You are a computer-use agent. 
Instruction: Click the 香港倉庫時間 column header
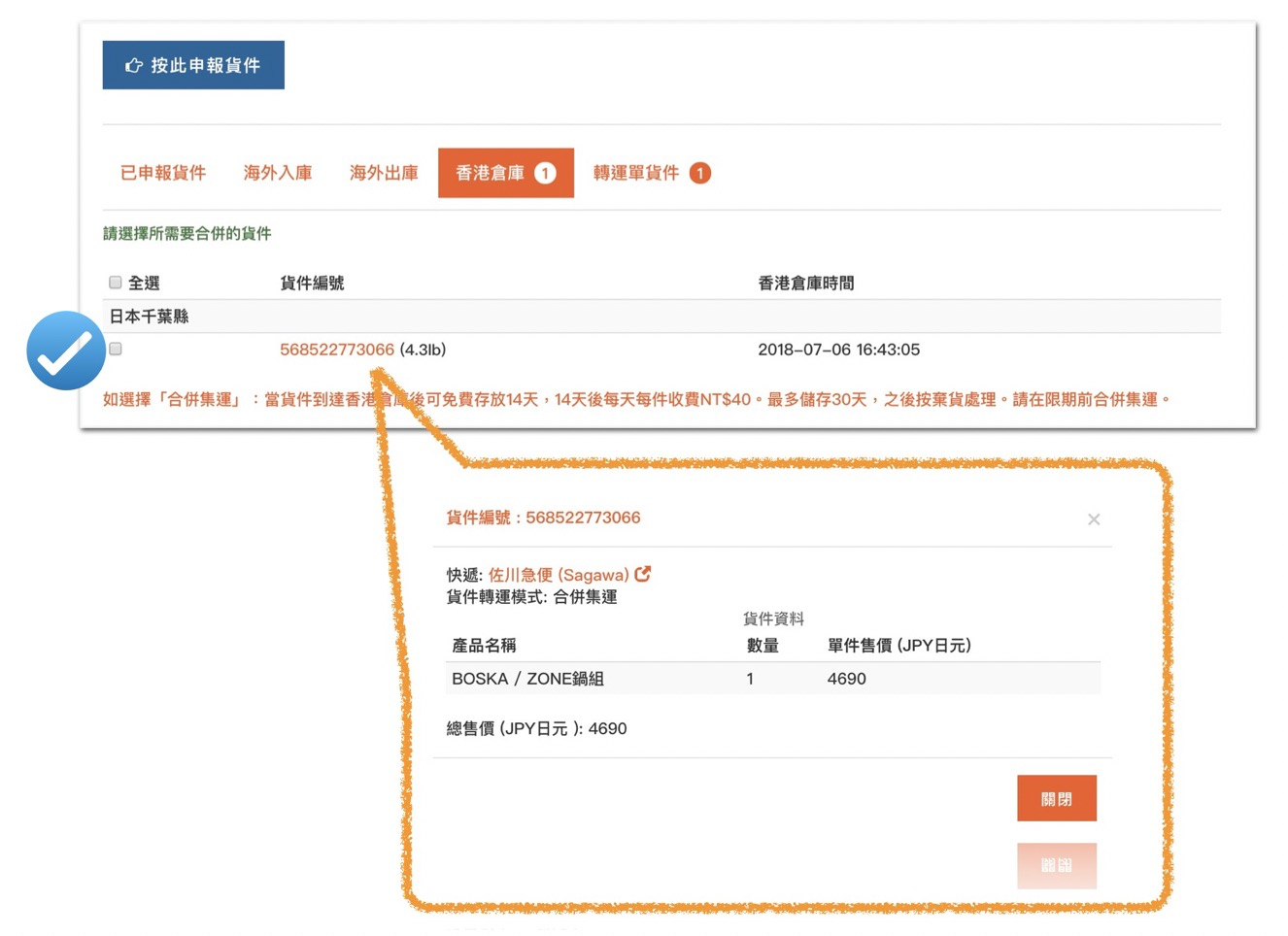pyautogui.click(x=805, y=284)
